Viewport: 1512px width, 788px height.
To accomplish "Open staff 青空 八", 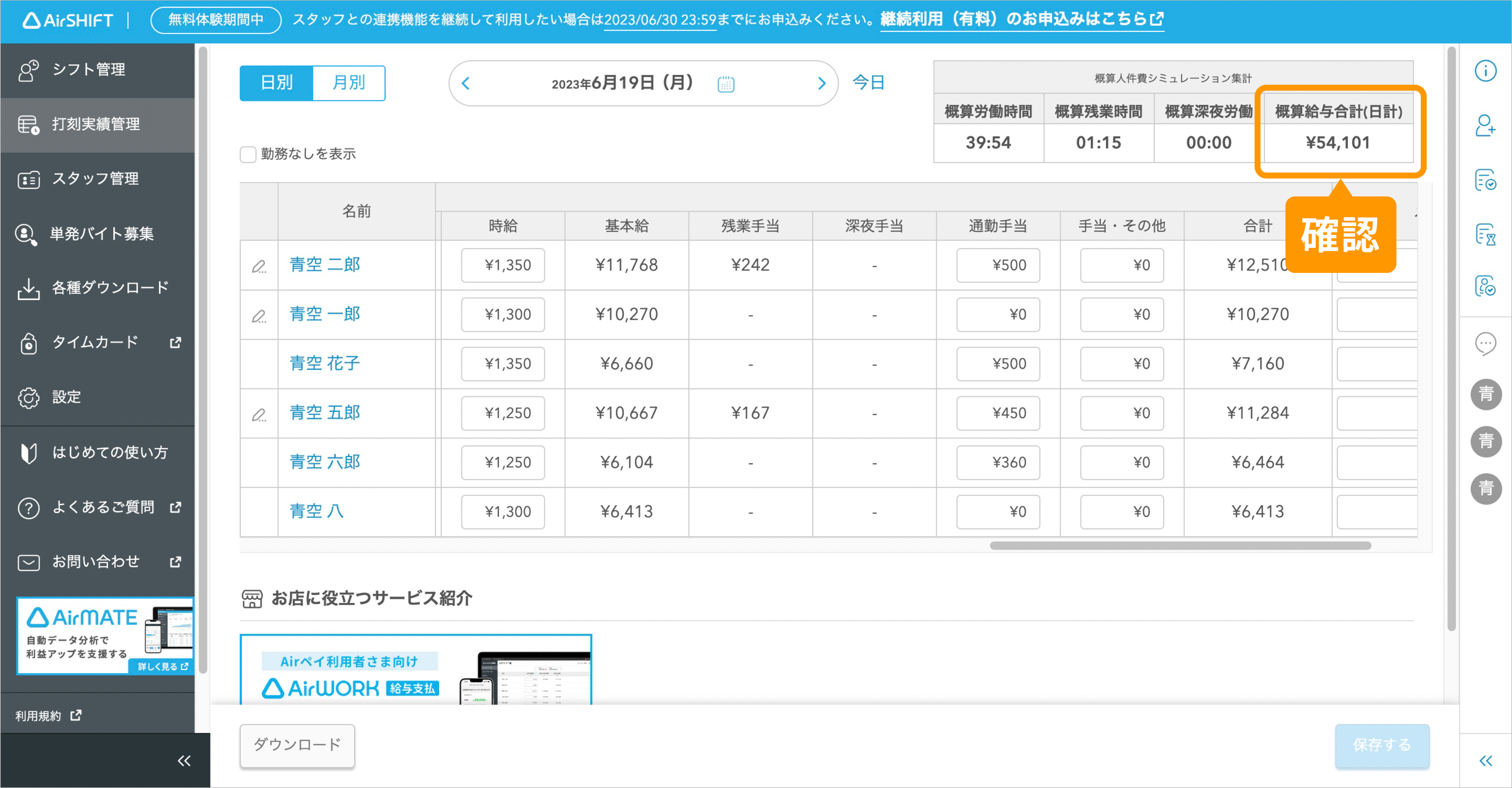I will (317, 511).
